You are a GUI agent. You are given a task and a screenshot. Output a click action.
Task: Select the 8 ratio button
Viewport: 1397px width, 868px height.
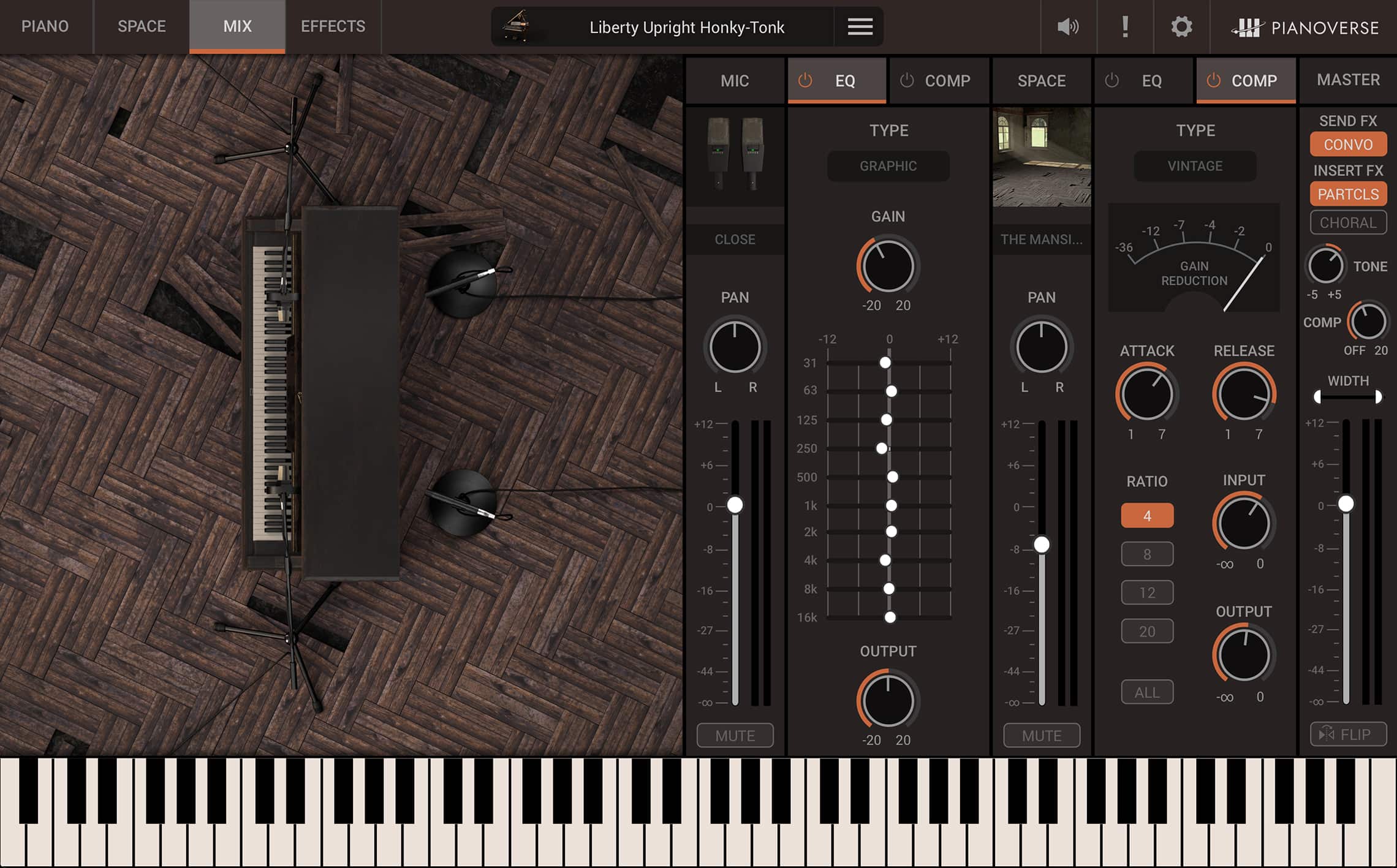pyautogui.click(x=1146, y=553)
